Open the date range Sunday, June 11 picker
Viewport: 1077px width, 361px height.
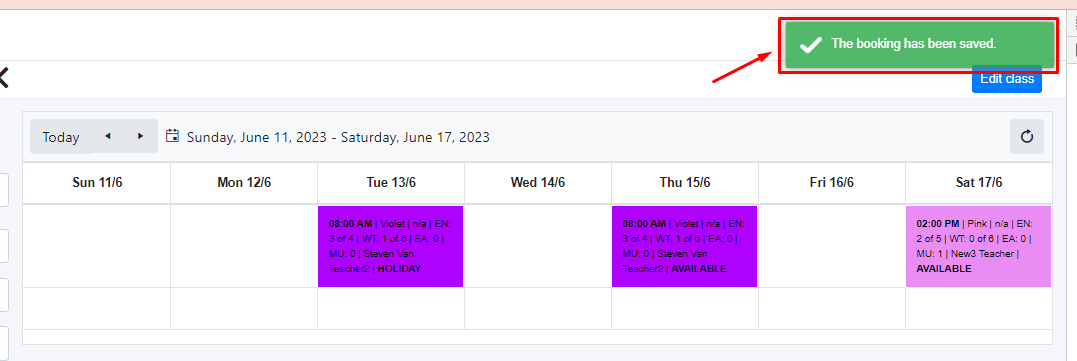tap(338, 137)
